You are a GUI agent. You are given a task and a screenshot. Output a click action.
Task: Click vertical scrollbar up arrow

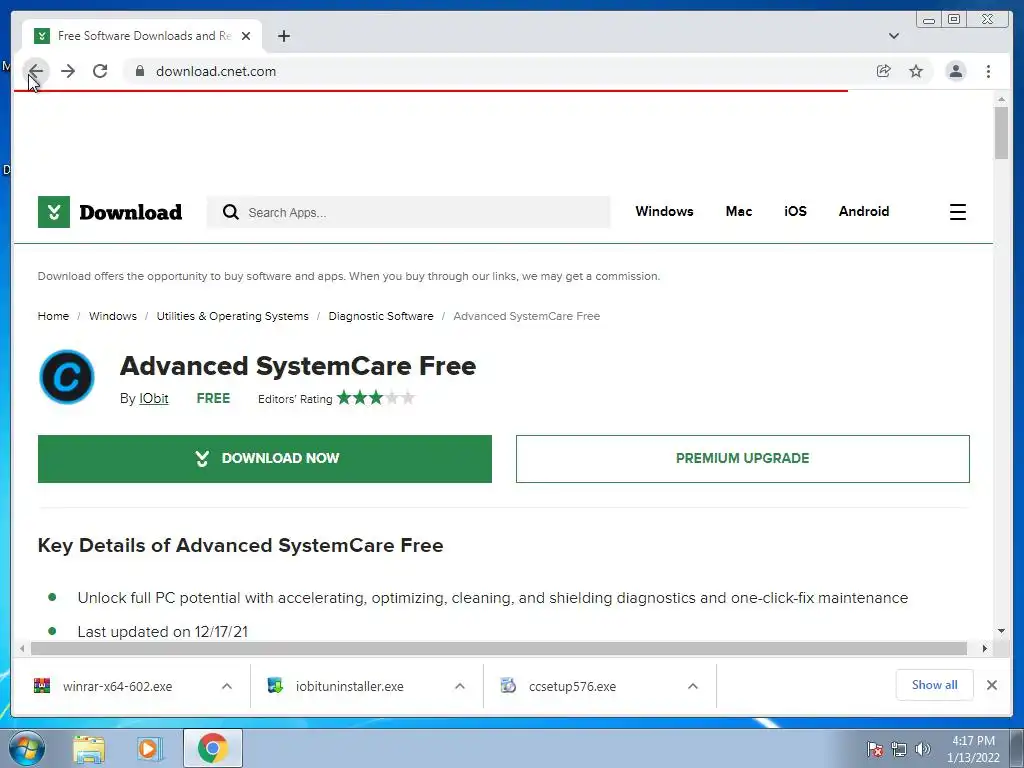tap(1001, 99)
